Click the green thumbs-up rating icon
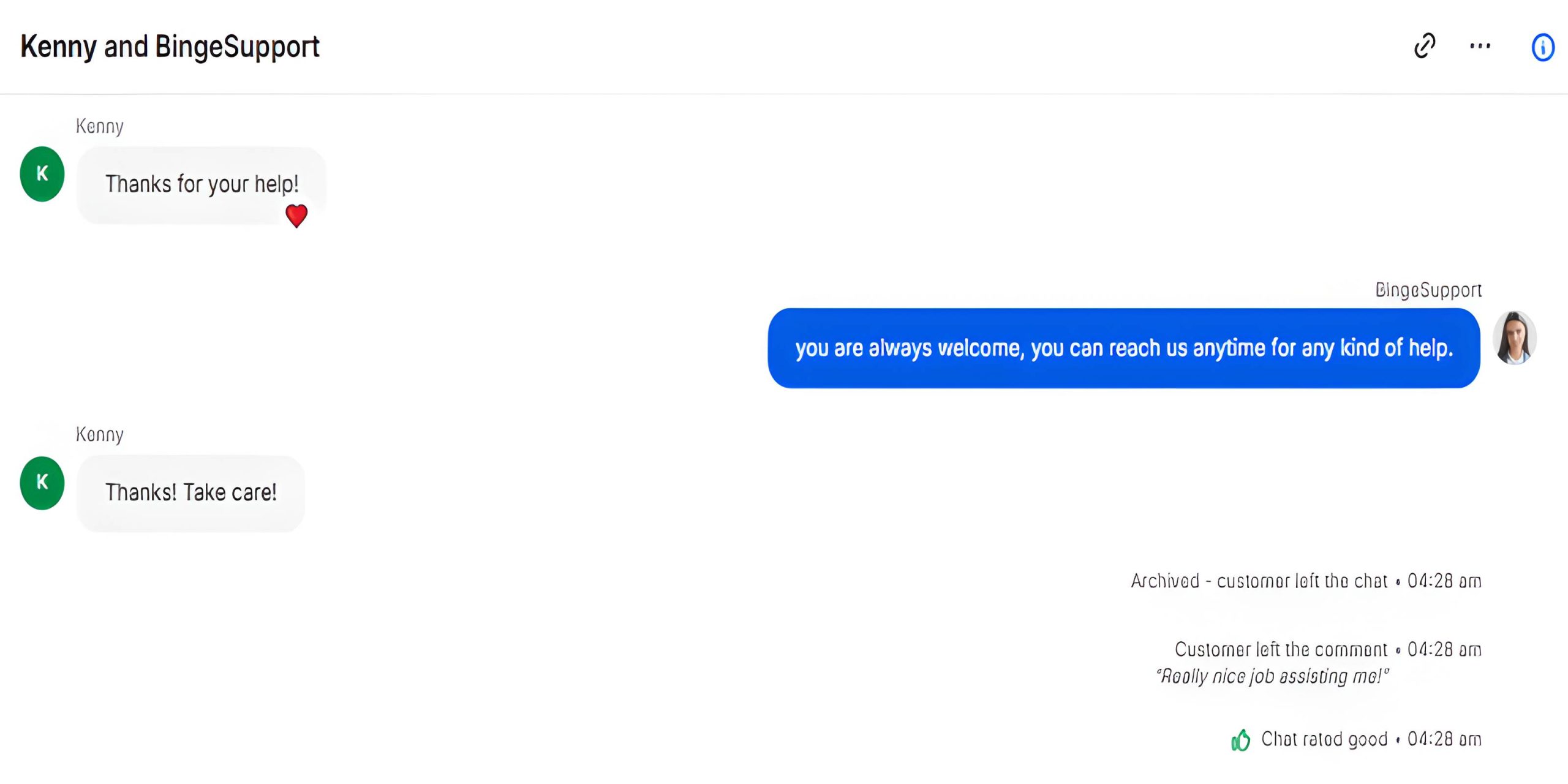This screenshot has height=784, width=1568. point(1240,740)
